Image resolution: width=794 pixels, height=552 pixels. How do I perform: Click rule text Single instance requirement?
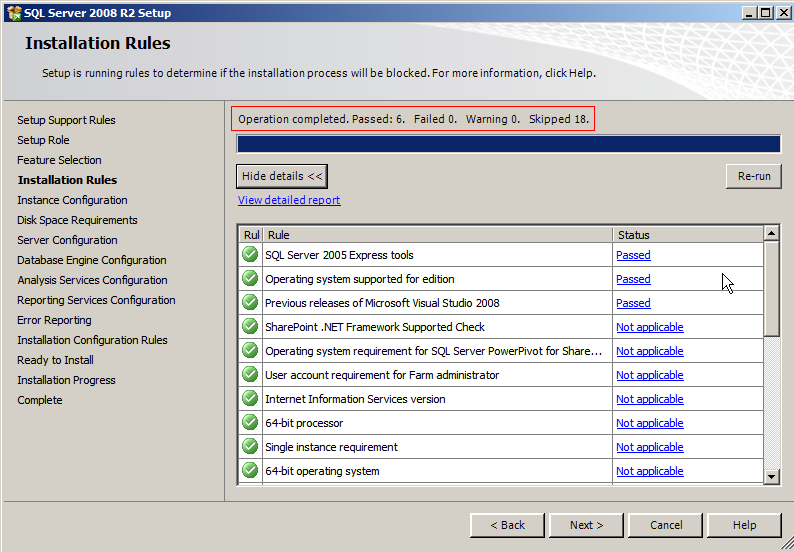point(332,447)
